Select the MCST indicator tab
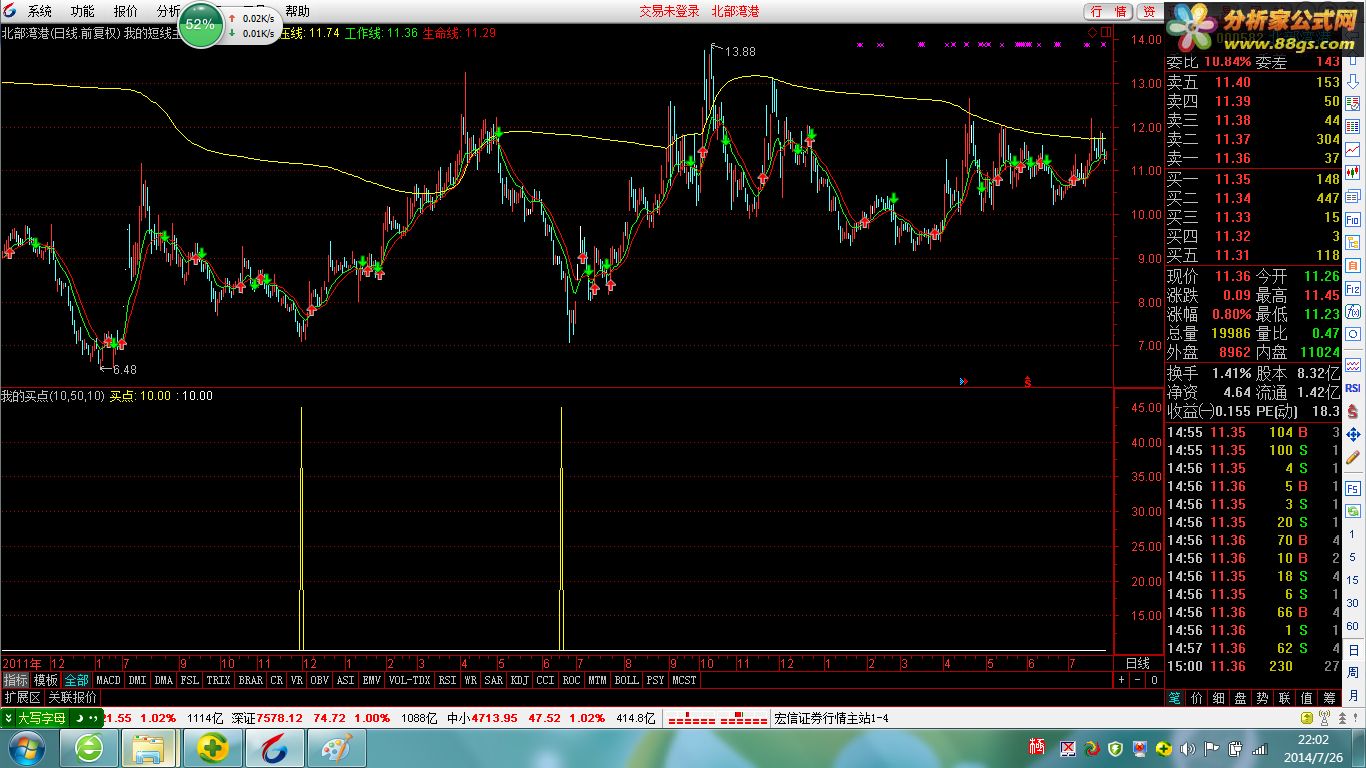The height and width of the screenshot is (768, 1366). (x=685, y=680)
